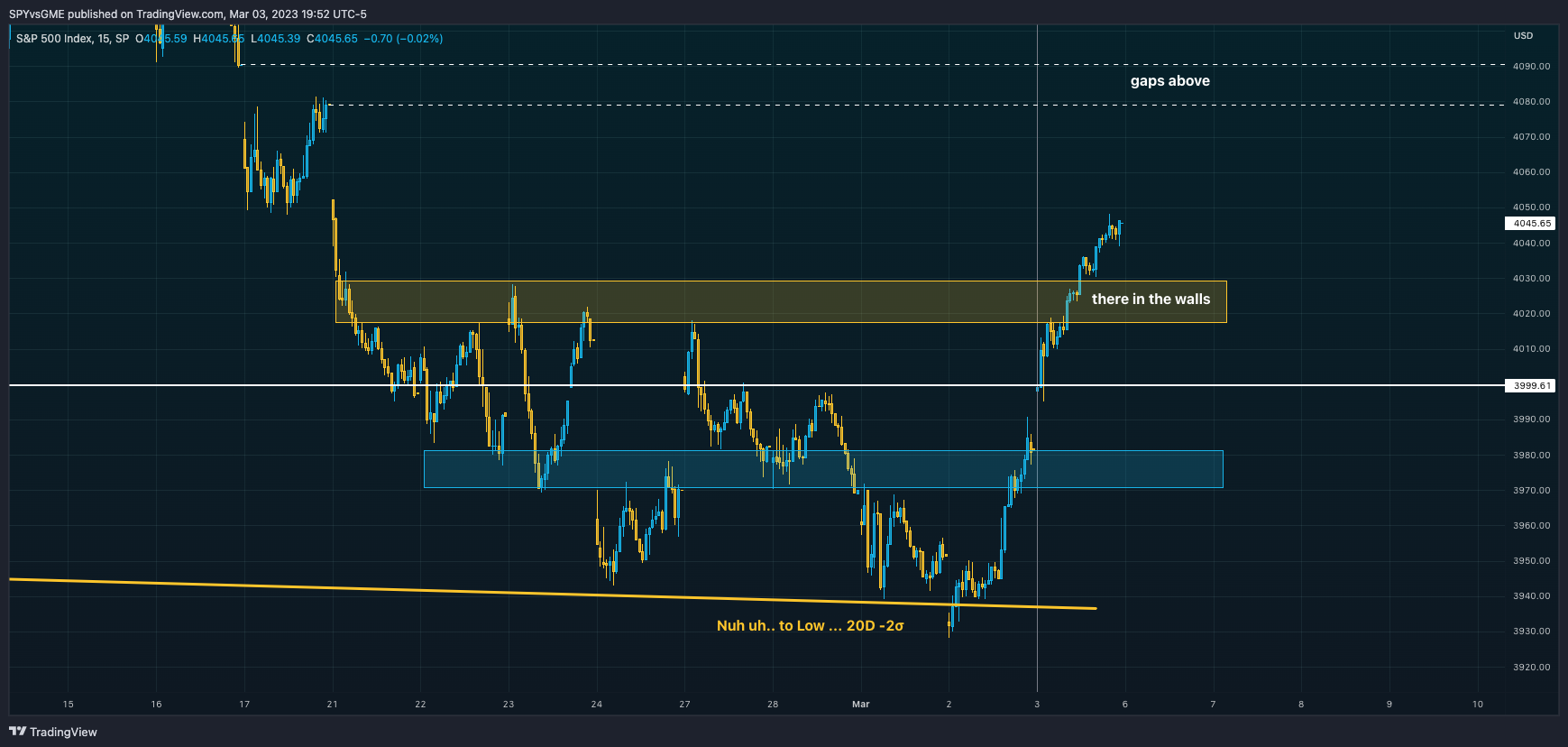
Task: Click the S&P 500 Index symbol title
Action: 72,39
